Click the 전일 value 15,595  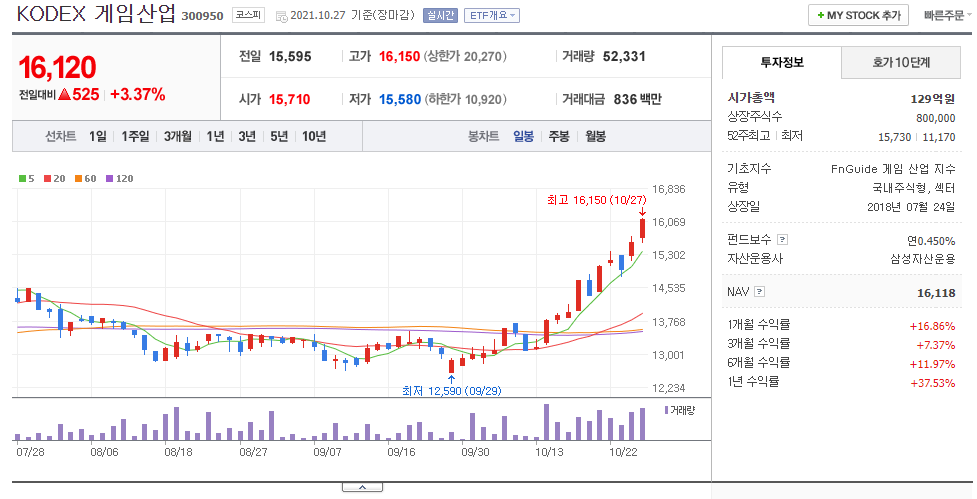click(x=290, y=57)
